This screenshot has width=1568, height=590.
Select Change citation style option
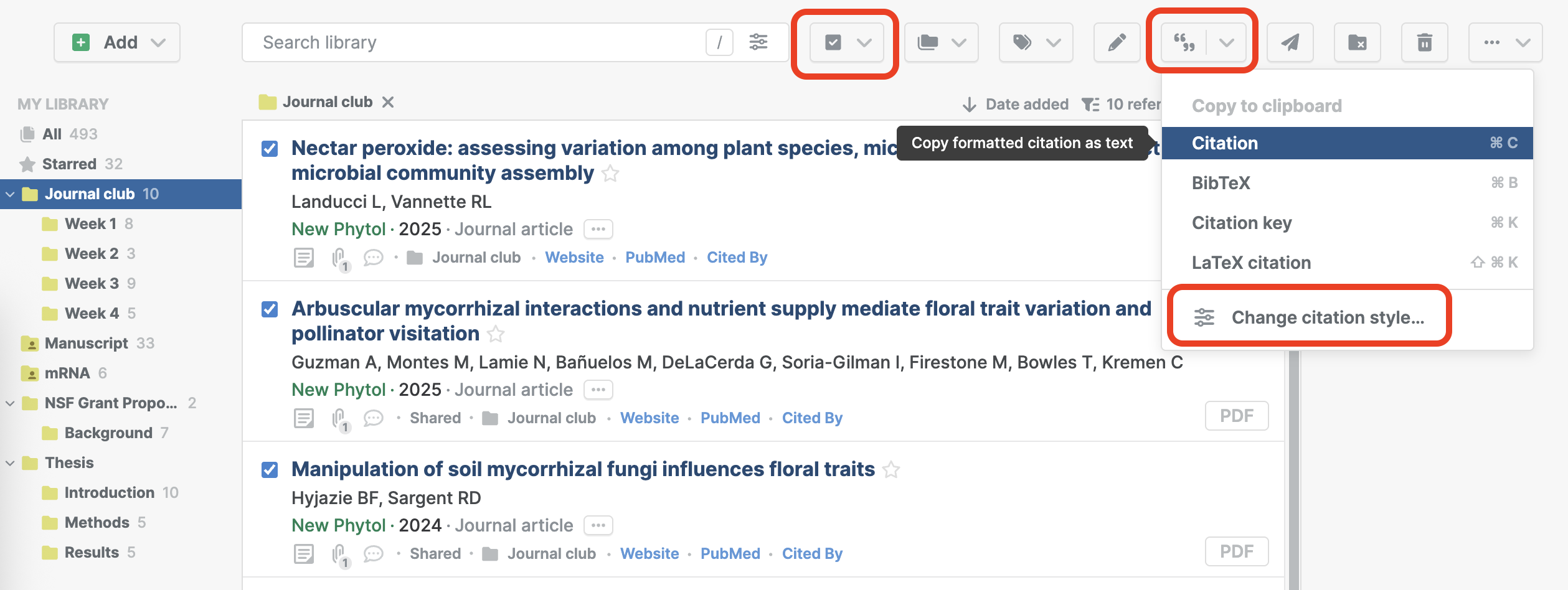(x=1327, y=317)
